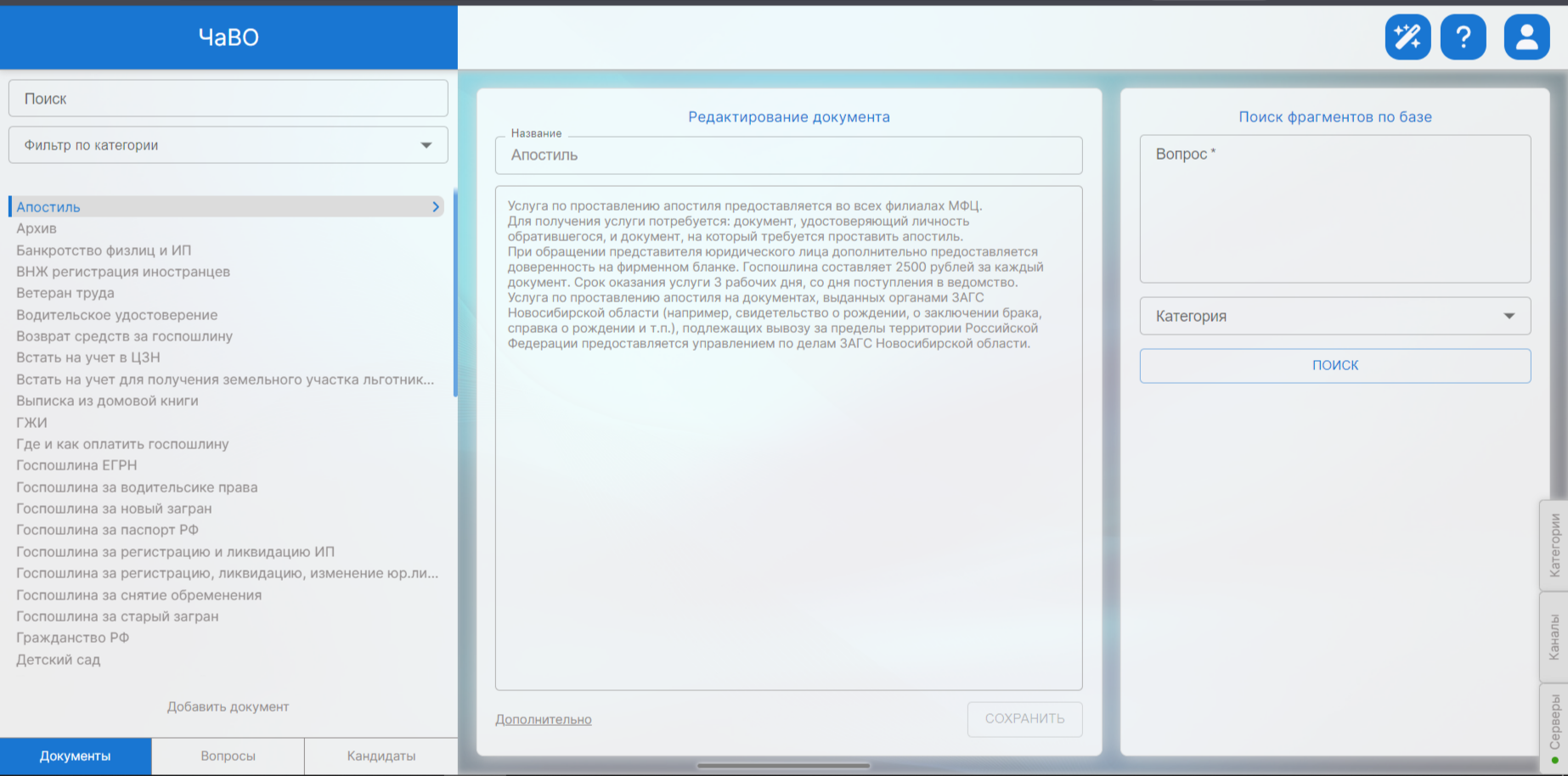Select Банкротство физлиц и ИП document
Viewport: 1568px width, 776px height.
pyautogui.click(x=104, y=250)
